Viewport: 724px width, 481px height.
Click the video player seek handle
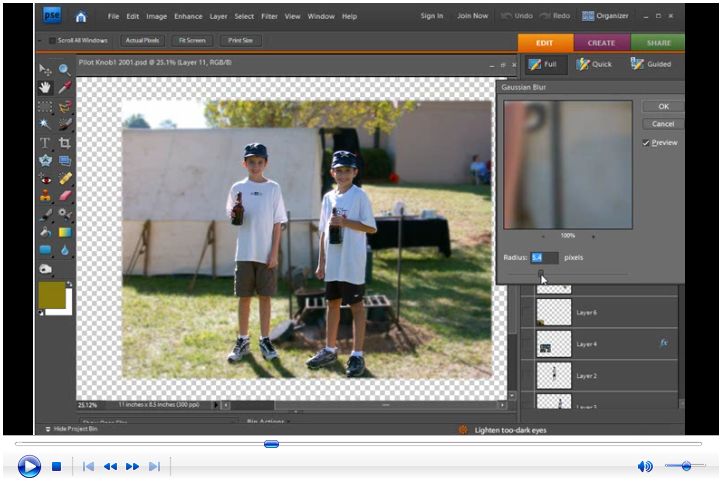point(272,444)
